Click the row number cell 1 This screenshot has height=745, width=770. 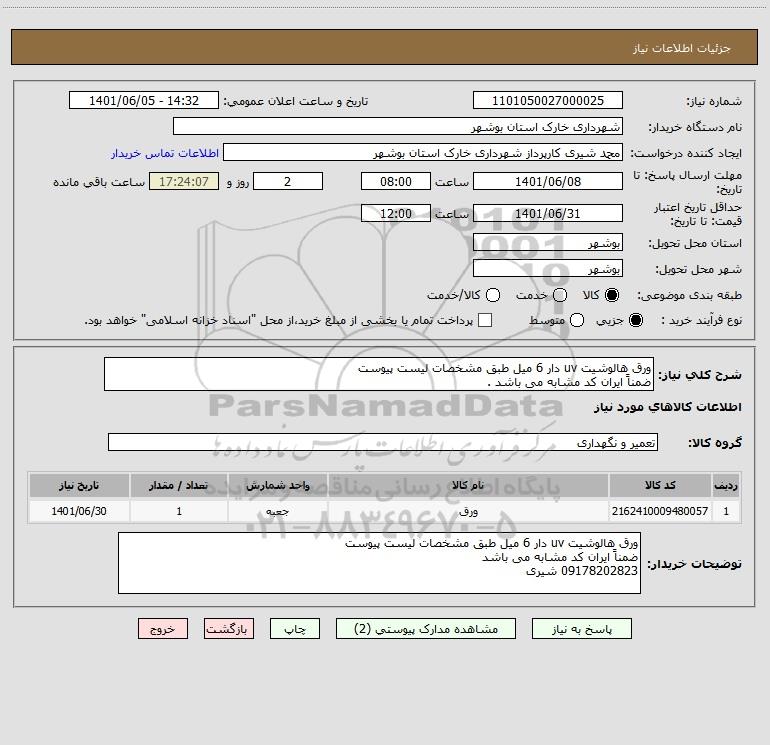[726, 511]
